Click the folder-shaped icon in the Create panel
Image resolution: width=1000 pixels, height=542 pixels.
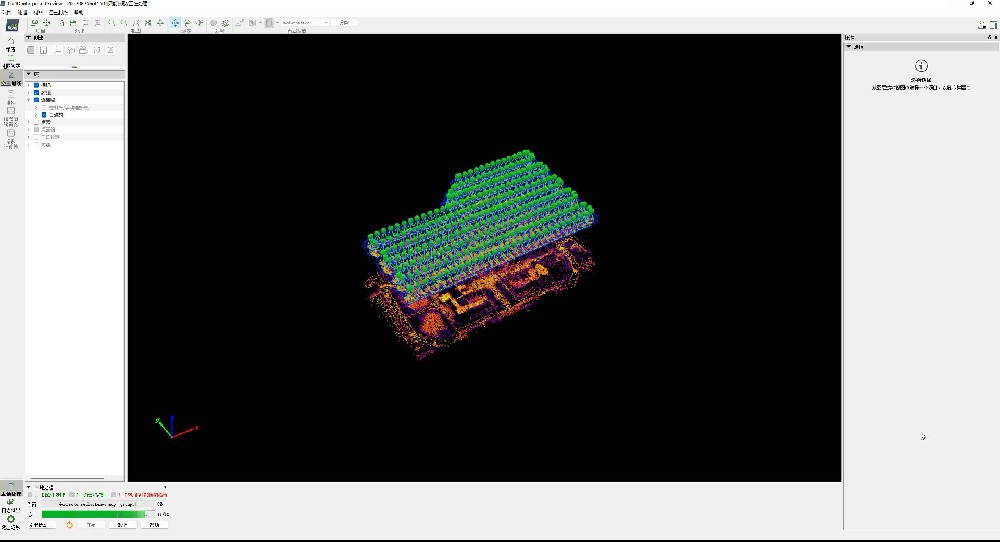point(83,50)
